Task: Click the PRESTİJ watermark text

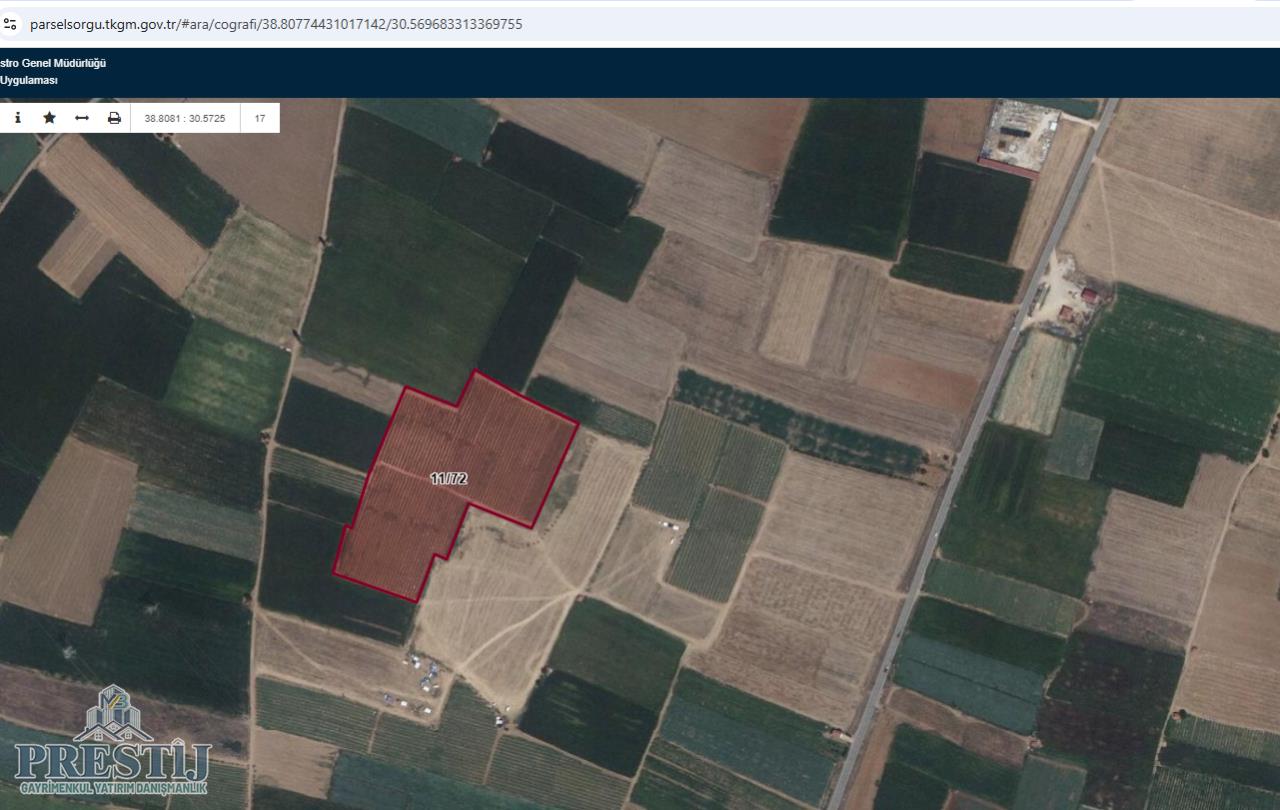Action: [x=112, y=762]
